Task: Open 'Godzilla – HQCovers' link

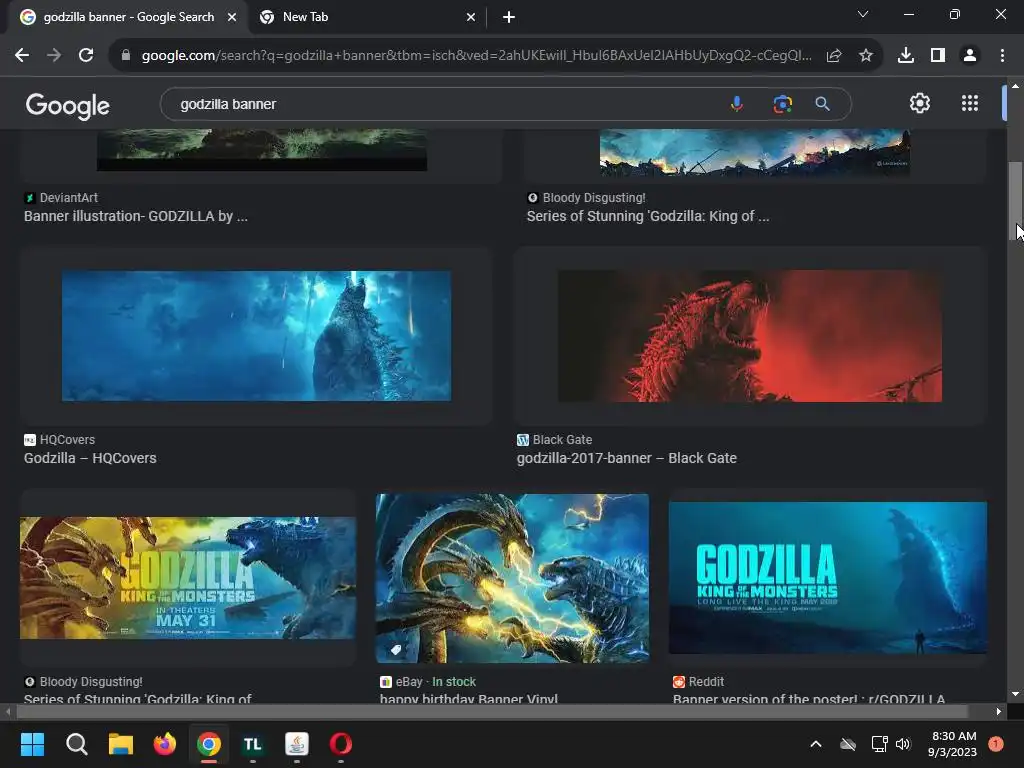Action: pos(90,458)
